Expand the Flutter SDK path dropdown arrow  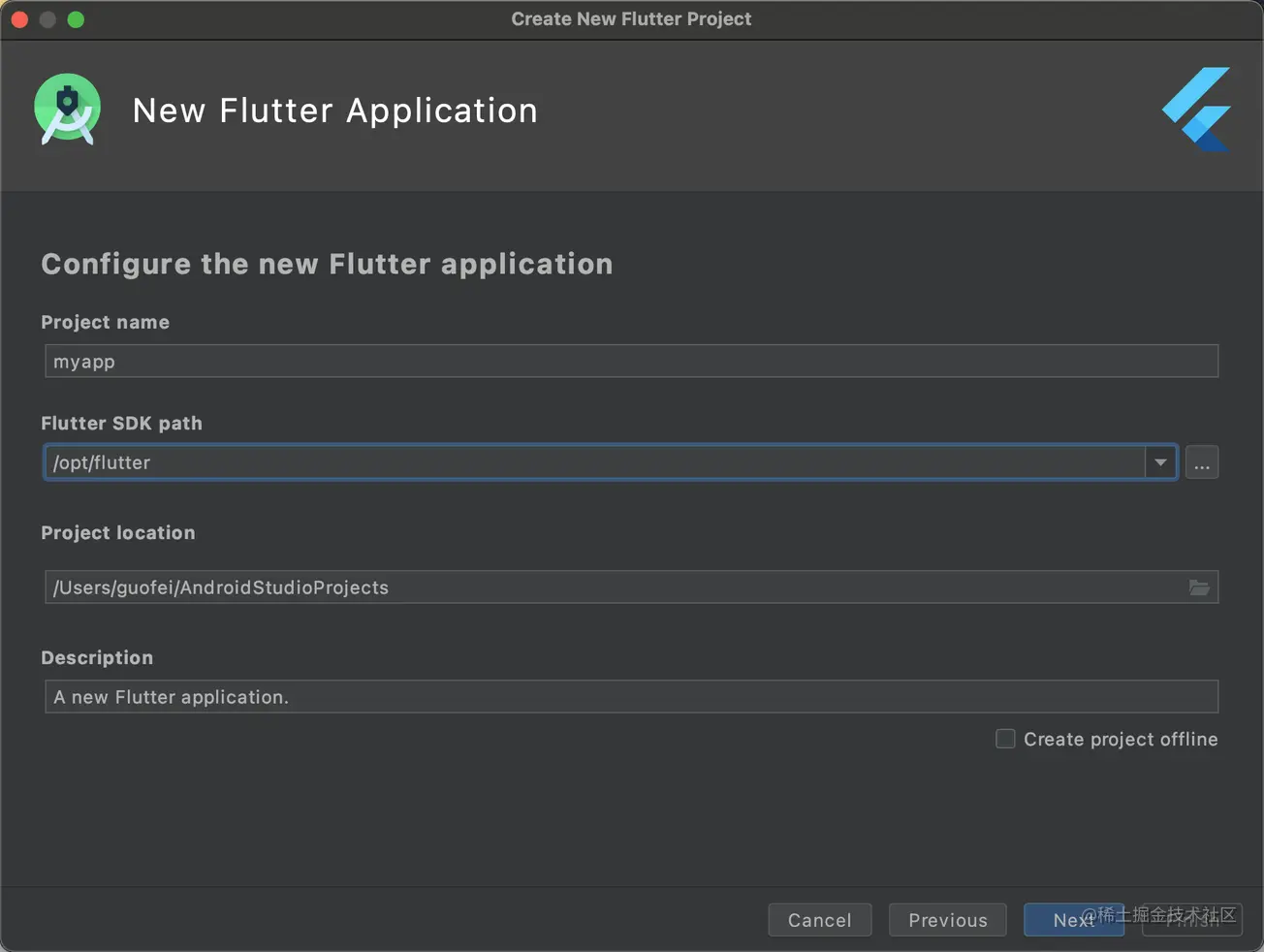[x=1160, y=462]
